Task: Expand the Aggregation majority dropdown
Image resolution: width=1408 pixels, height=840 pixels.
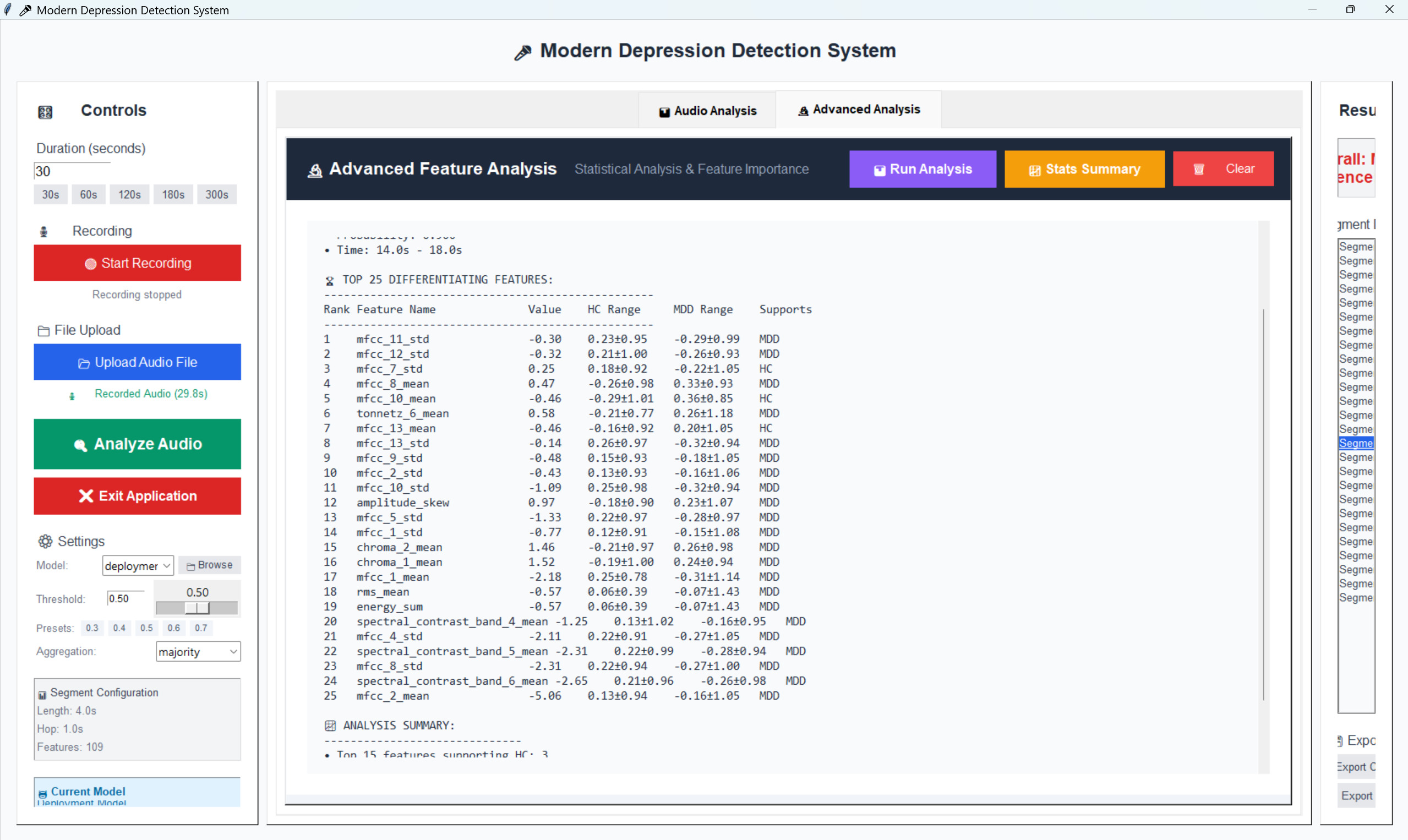Action: 198,652
